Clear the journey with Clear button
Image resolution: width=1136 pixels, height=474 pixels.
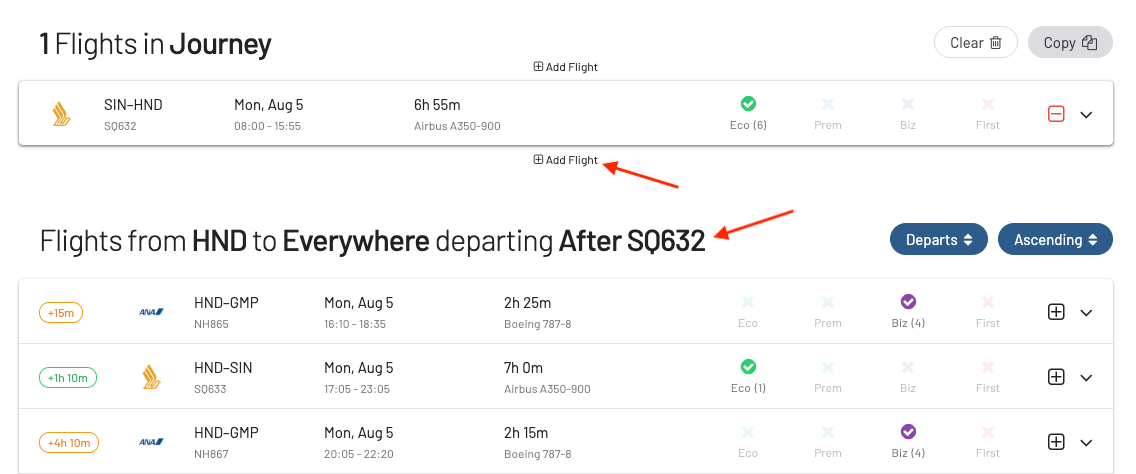[x=976, y=42]
